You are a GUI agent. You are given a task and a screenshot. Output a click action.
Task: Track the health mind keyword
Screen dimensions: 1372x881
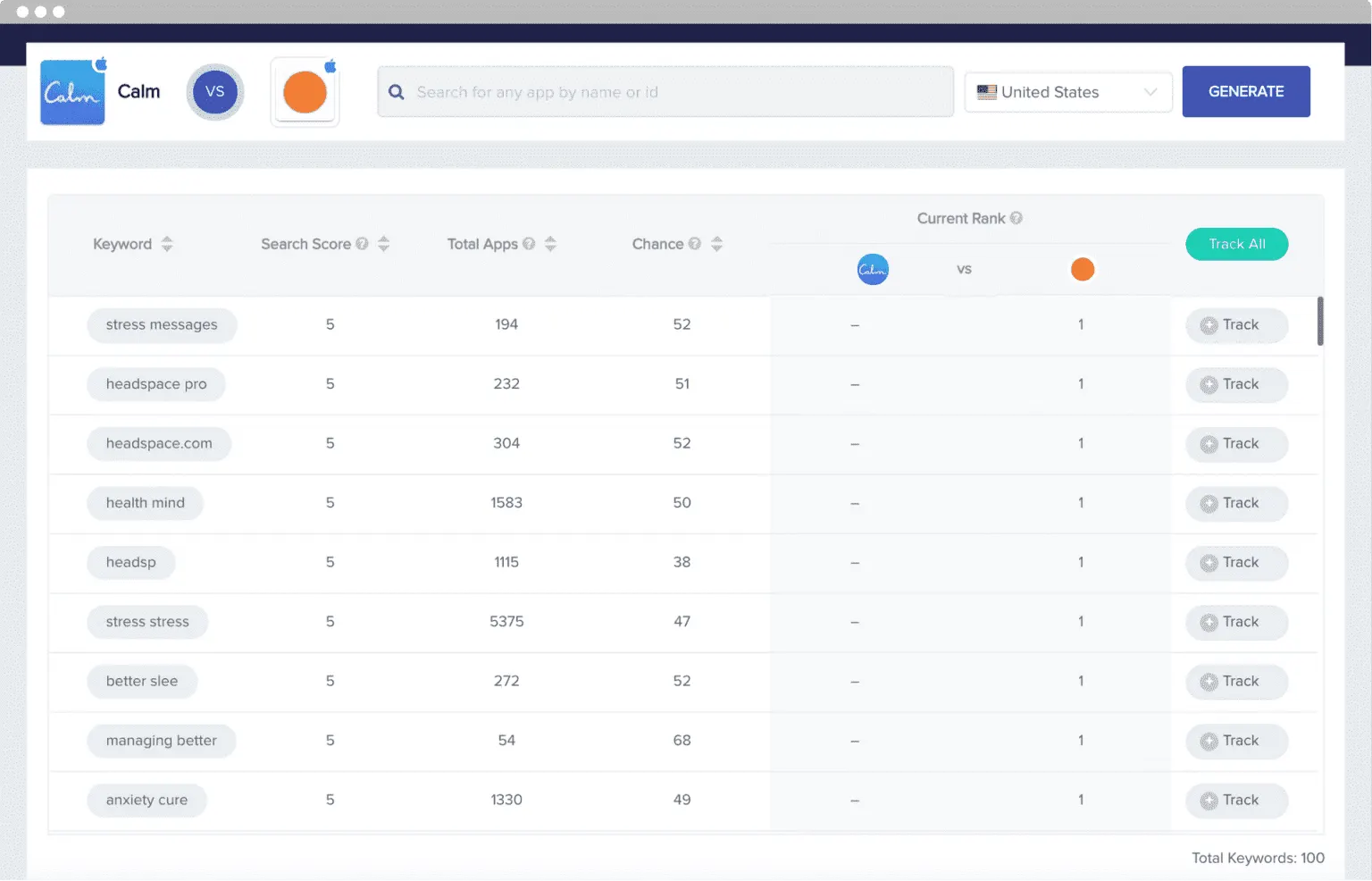pyautogui.click(x=1237, y=503)
